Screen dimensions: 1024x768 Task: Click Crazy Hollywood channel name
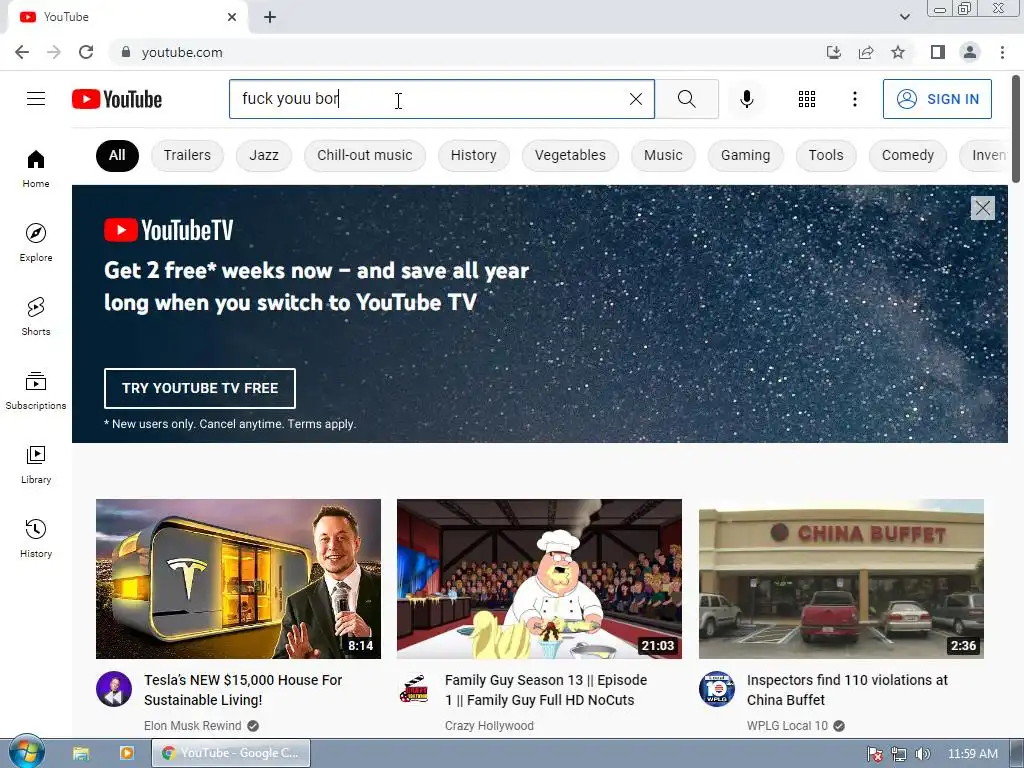coord(489,726)
